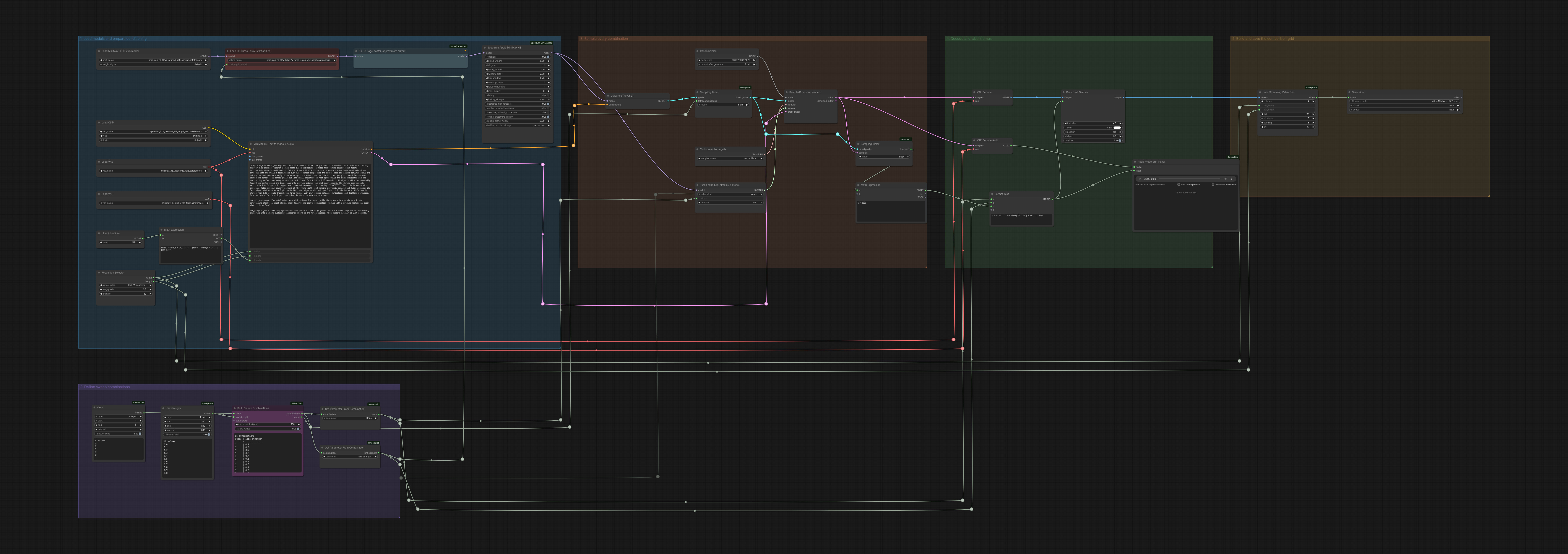
Task: Collapse the Build Sweep Combinations node
Action: (x=235, y=408)
